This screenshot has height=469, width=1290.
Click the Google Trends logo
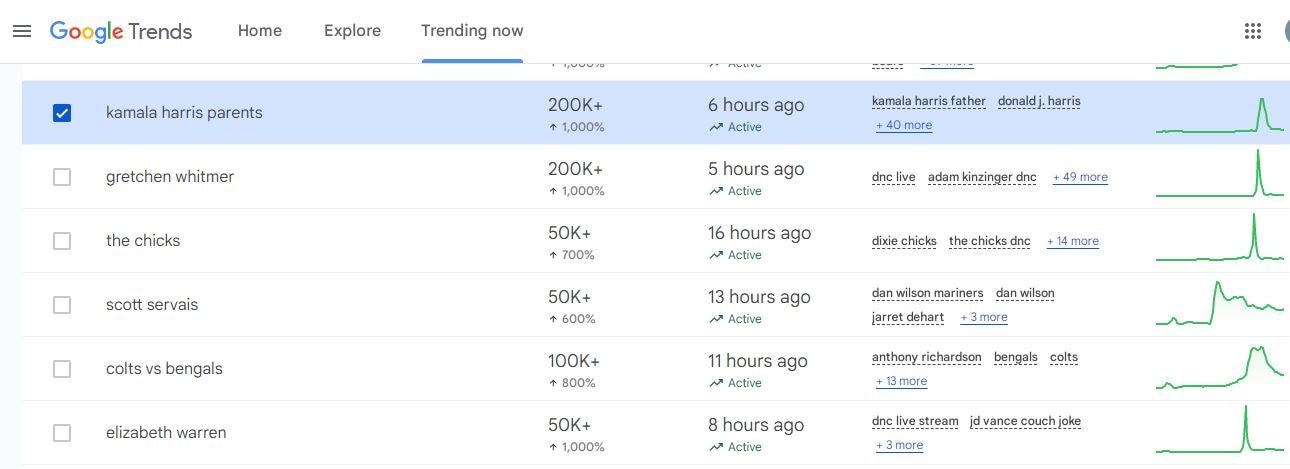121,31
